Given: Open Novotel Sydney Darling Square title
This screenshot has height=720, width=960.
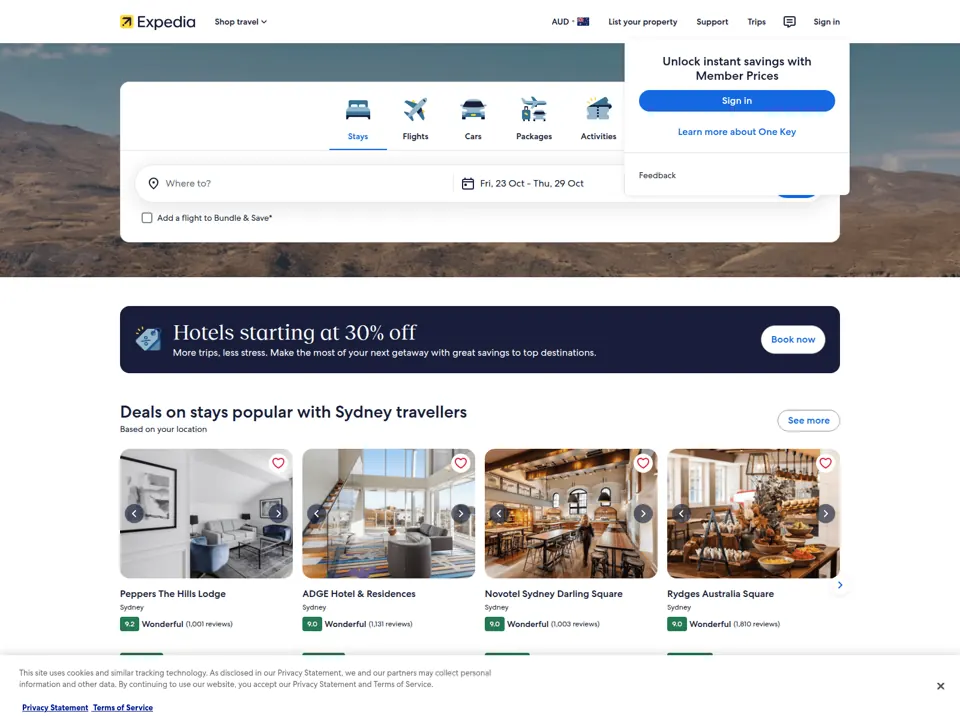Looking at the screenshot, I should [553, 594].
